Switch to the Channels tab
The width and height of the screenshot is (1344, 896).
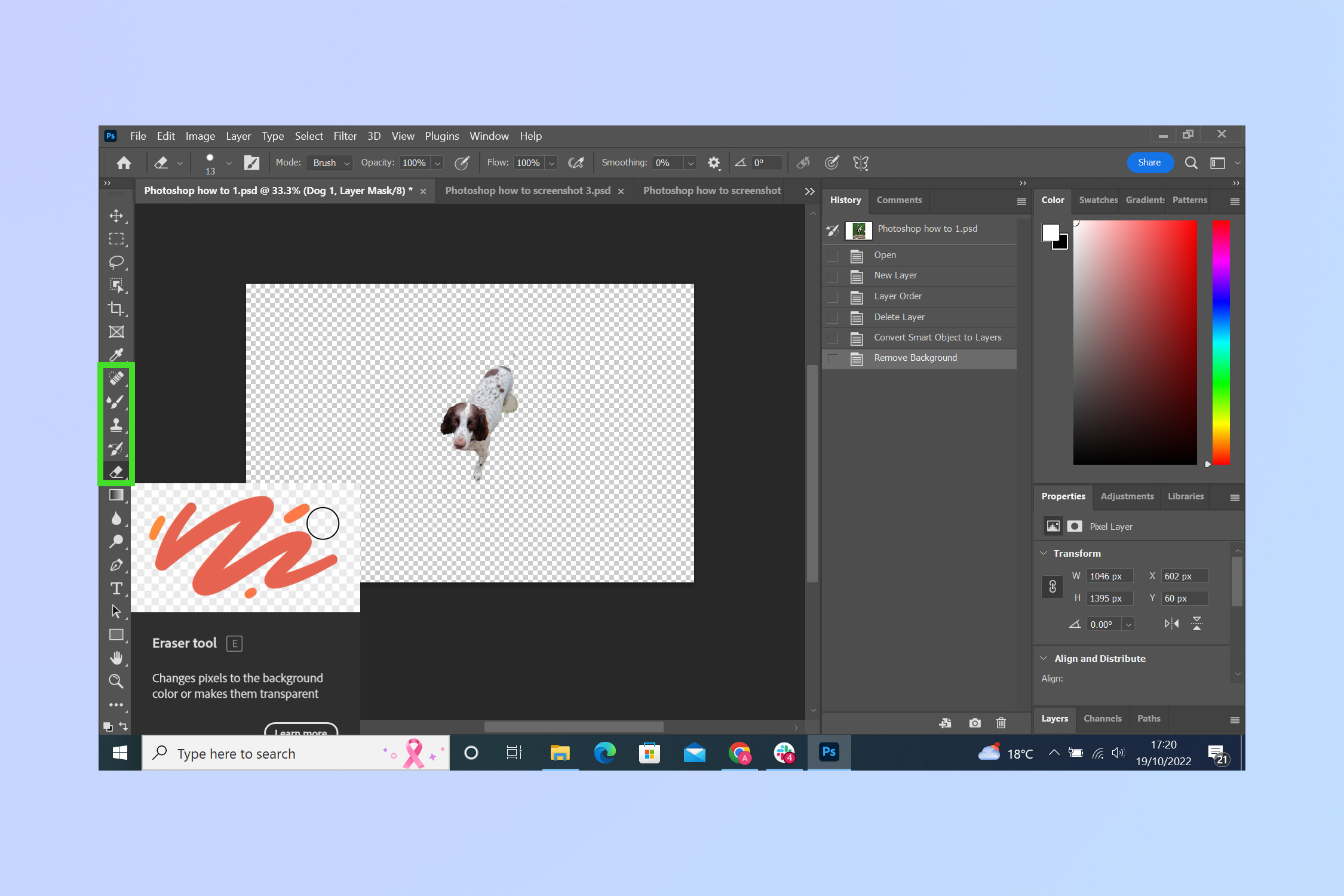pos(1100,718)
